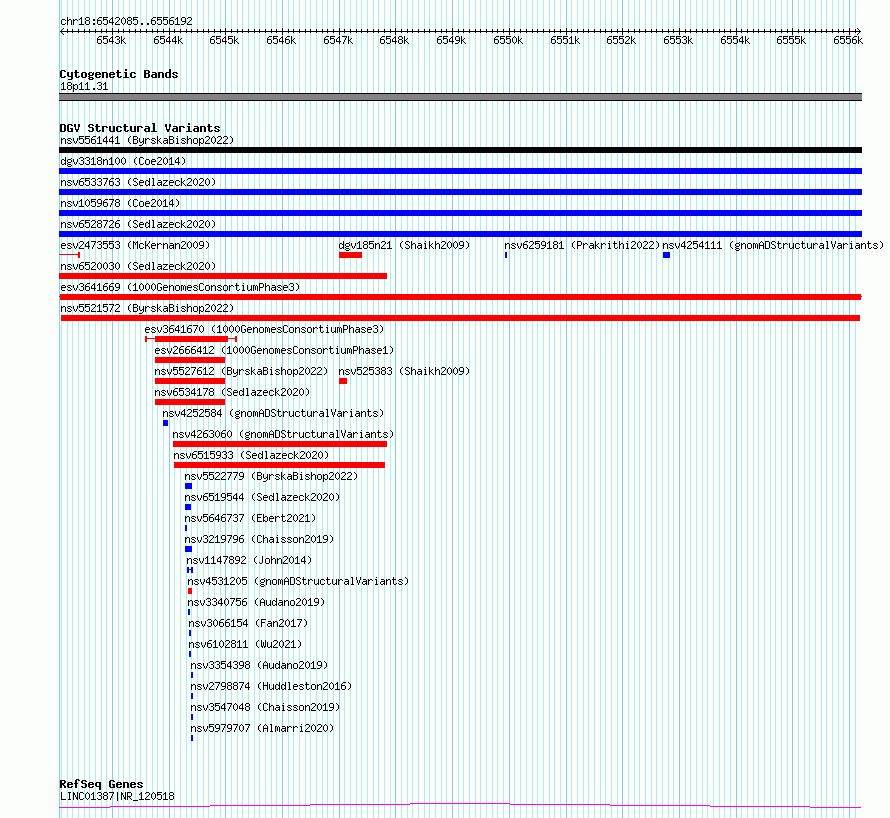This screenshot has height=818, width=890.
Task: Click the 6543k tick on the ruler
Action: coord(111,40)
